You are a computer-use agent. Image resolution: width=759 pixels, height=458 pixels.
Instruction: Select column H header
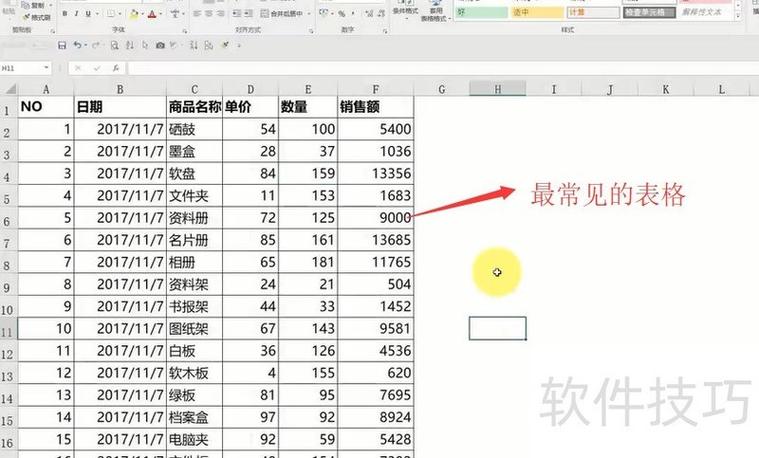[498, 89]
